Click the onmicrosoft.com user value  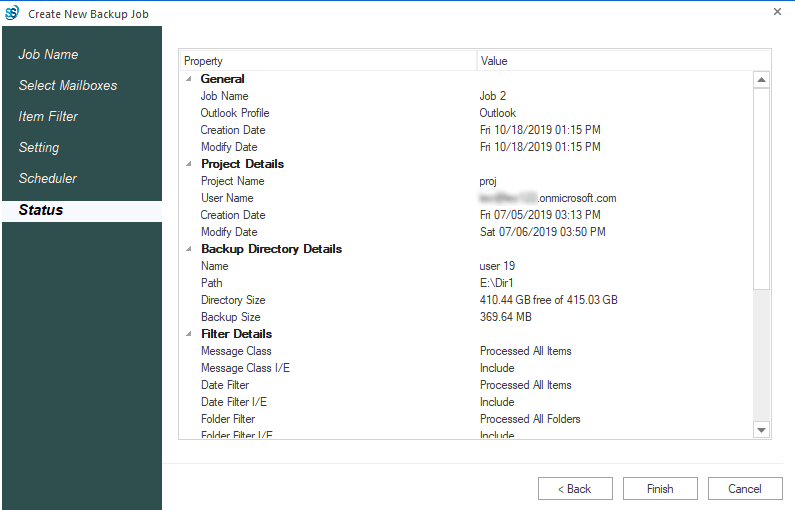(548, 198)
